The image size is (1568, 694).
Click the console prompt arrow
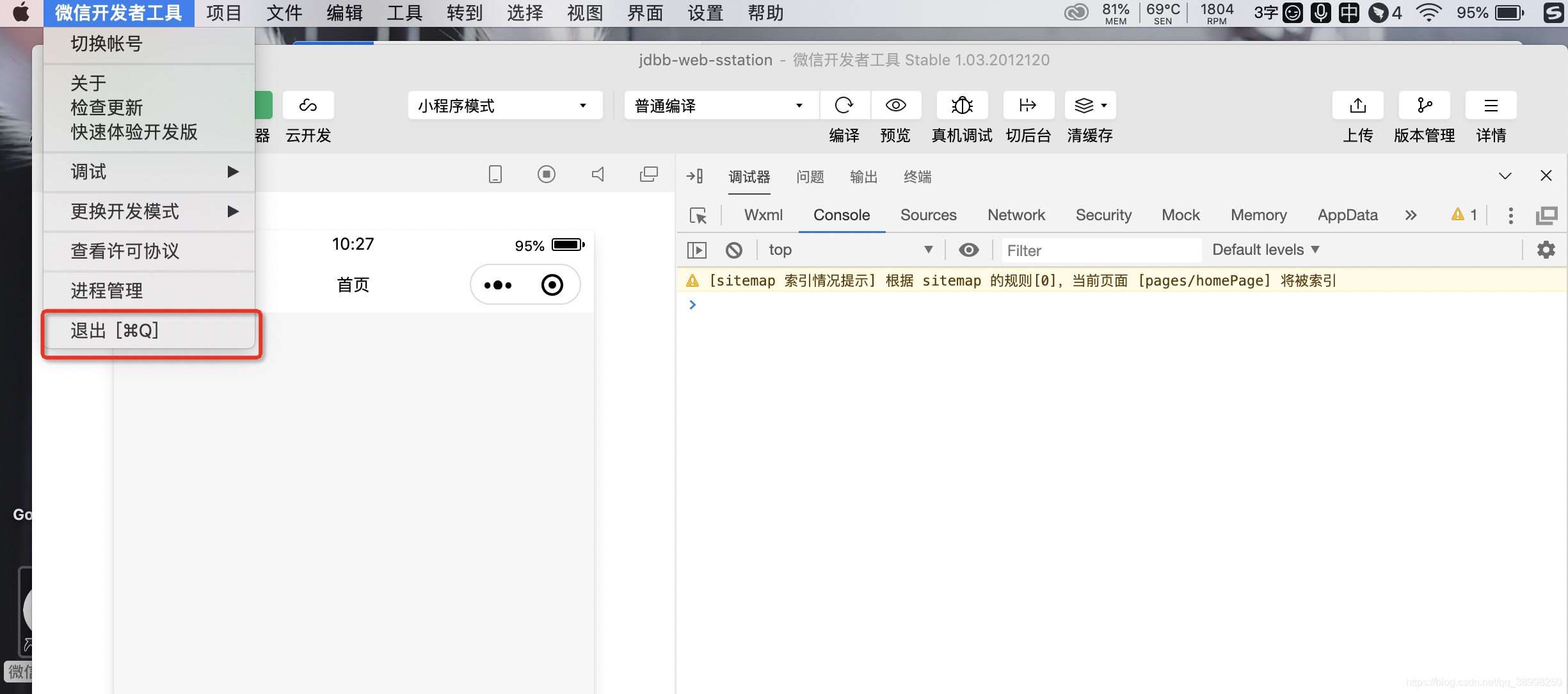[x=692, y=305]
